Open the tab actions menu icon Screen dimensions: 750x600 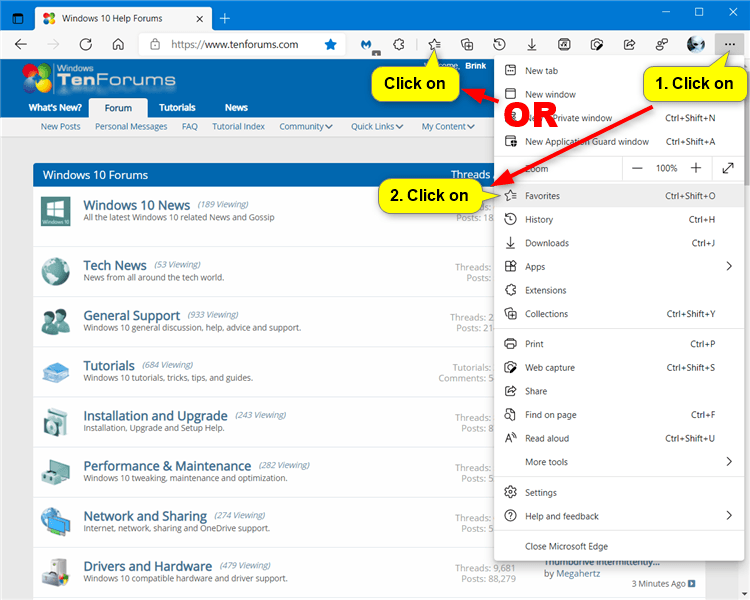(x=18, y=19)
